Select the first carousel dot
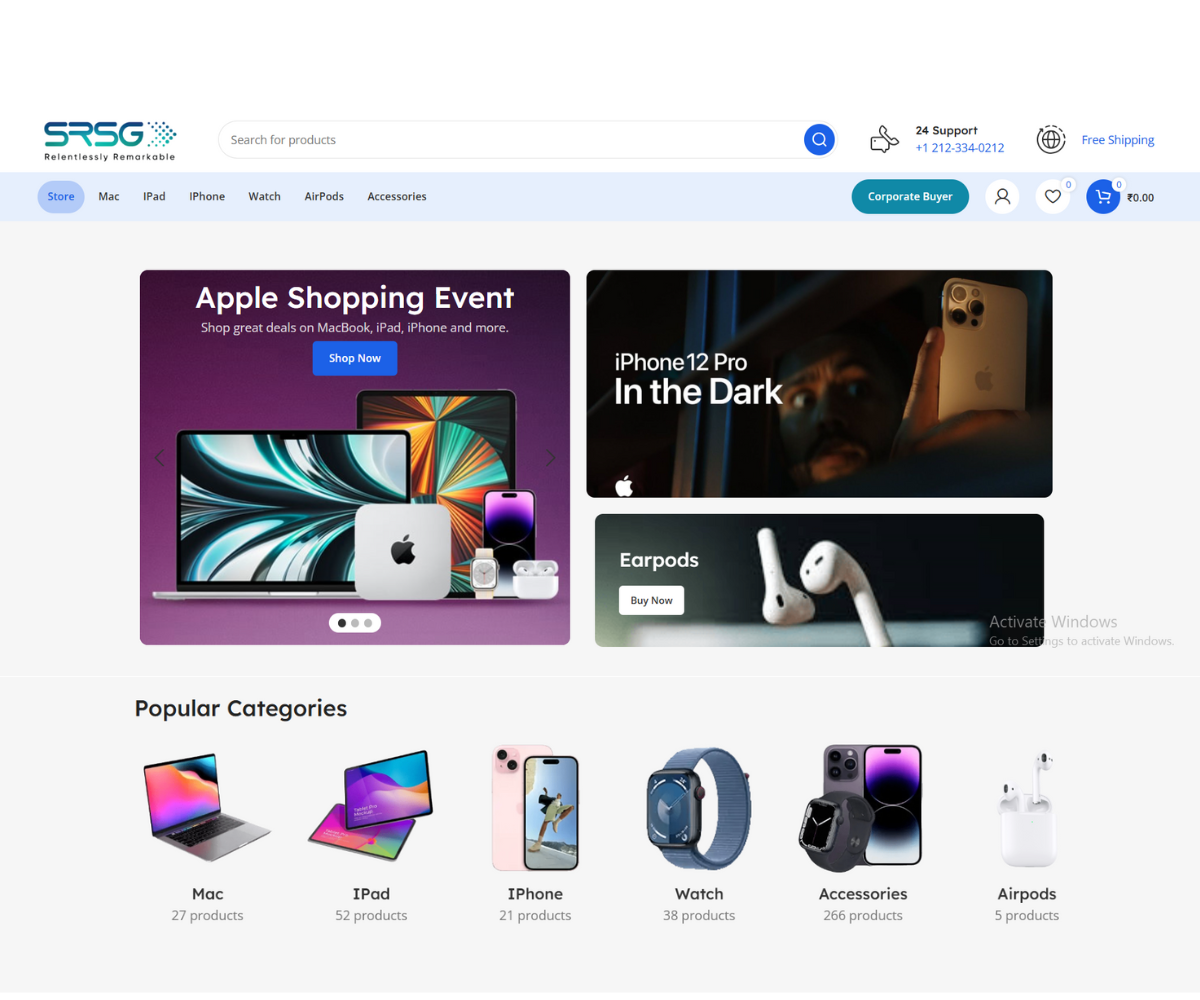This screenshot has width=1200, height=1000. 342,623
